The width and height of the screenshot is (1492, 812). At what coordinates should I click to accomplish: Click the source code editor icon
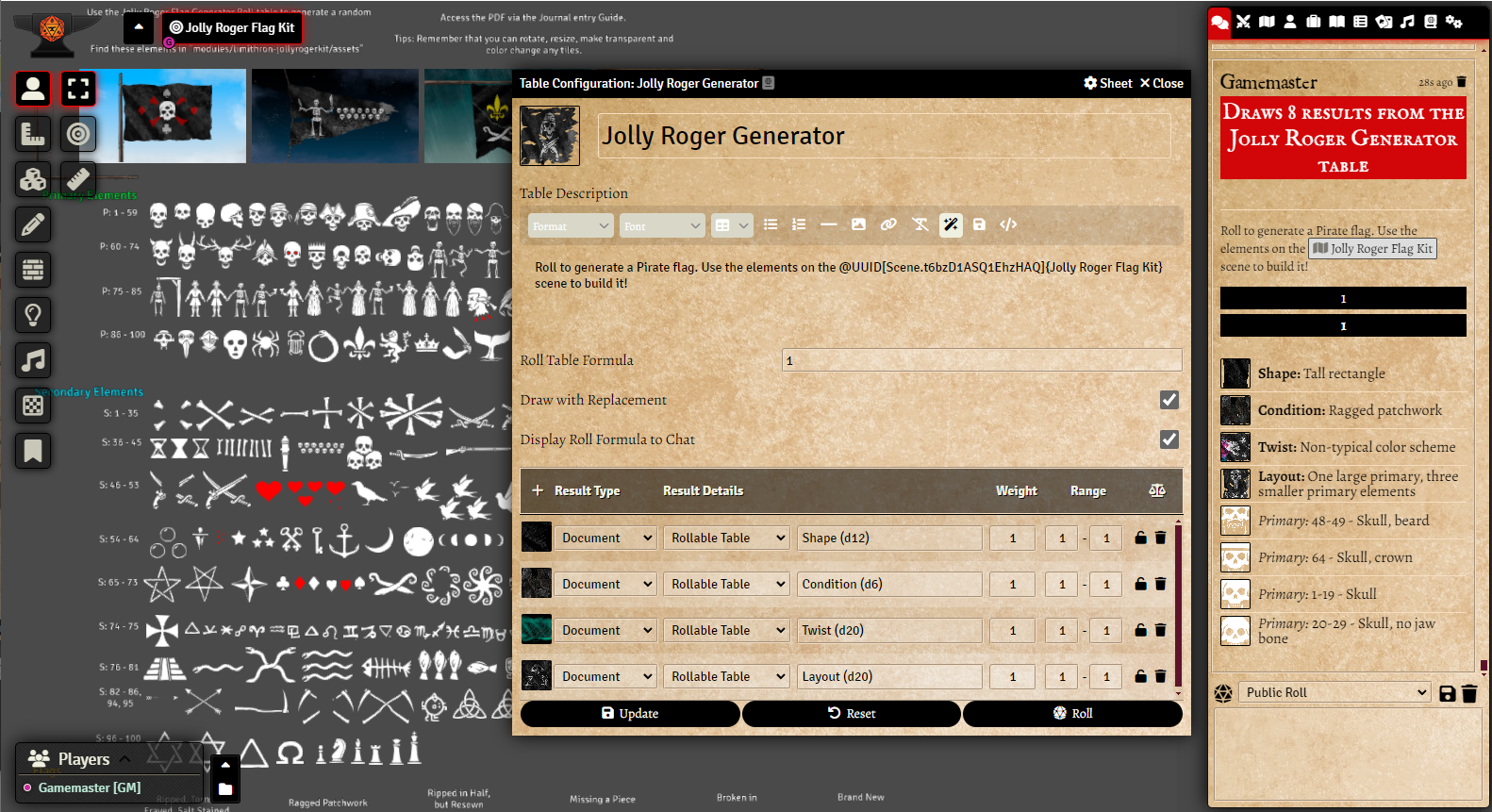1008,224
